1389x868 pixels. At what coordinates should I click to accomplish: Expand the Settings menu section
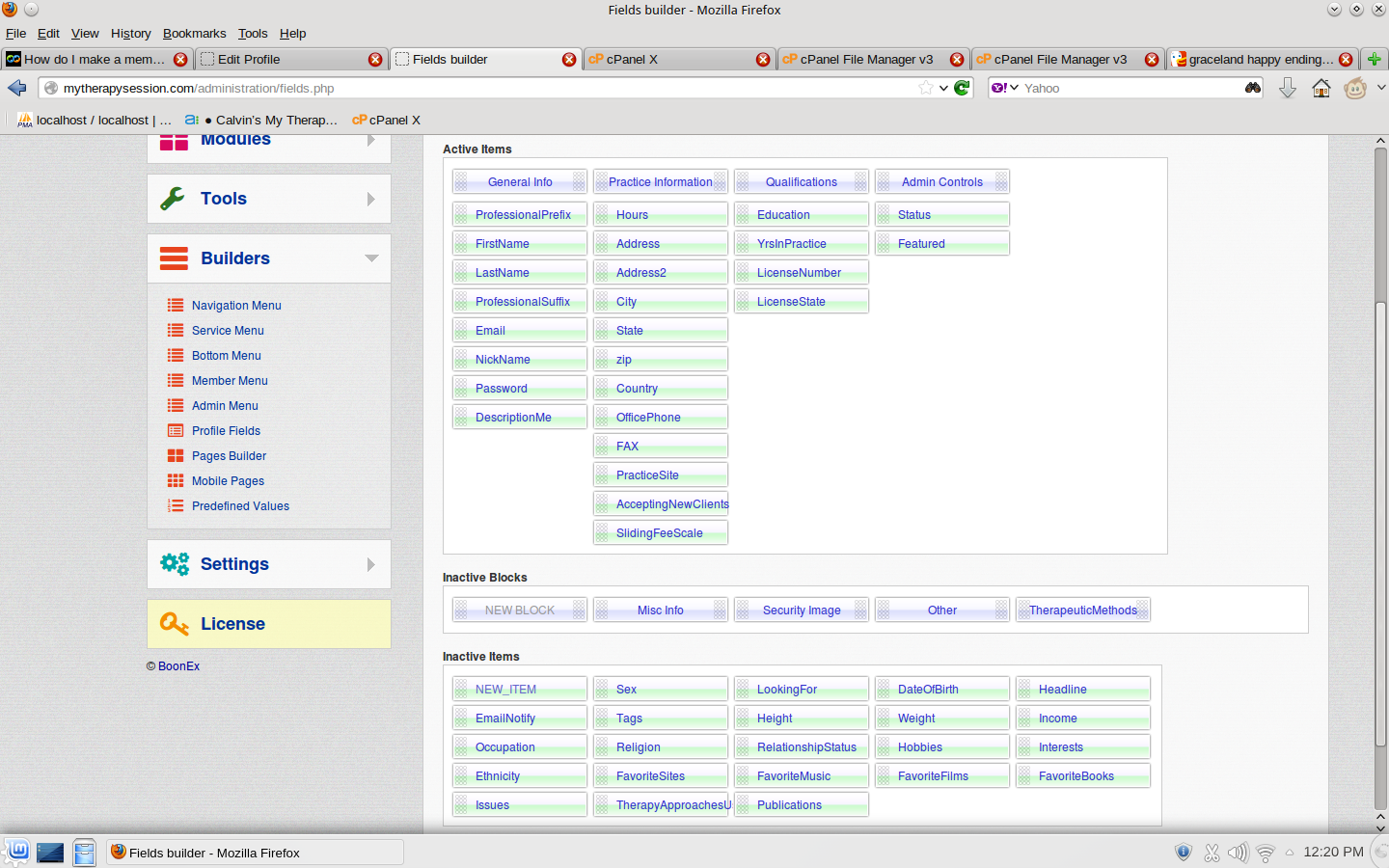tap(371, 564)
